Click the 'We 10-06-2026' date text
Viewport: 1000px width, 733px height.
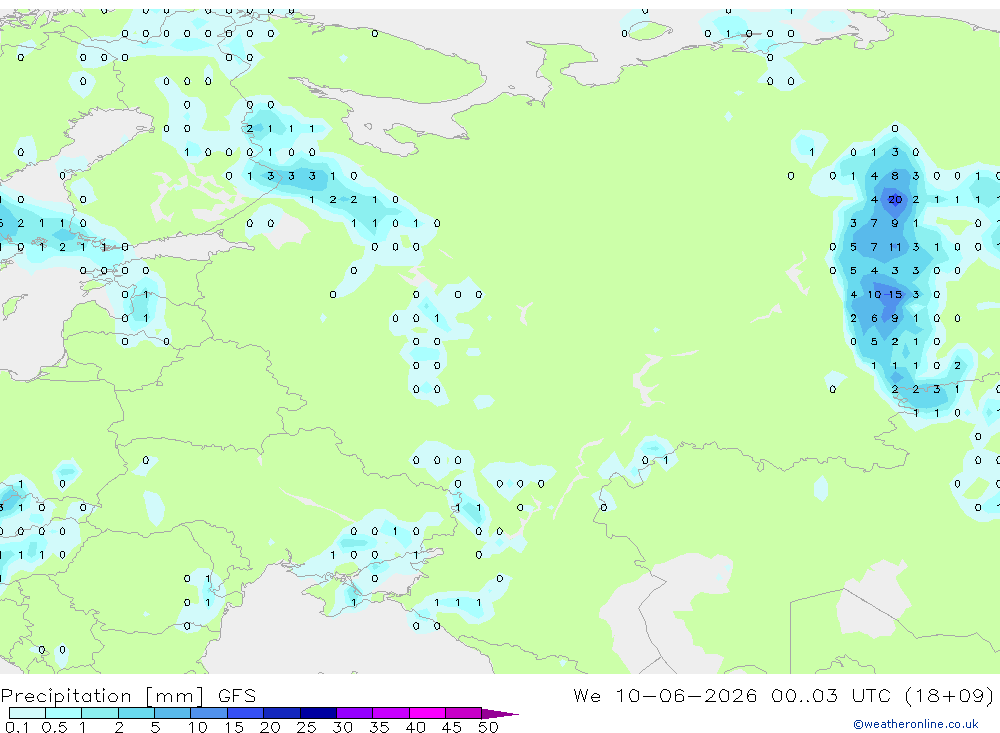point(665,695)
